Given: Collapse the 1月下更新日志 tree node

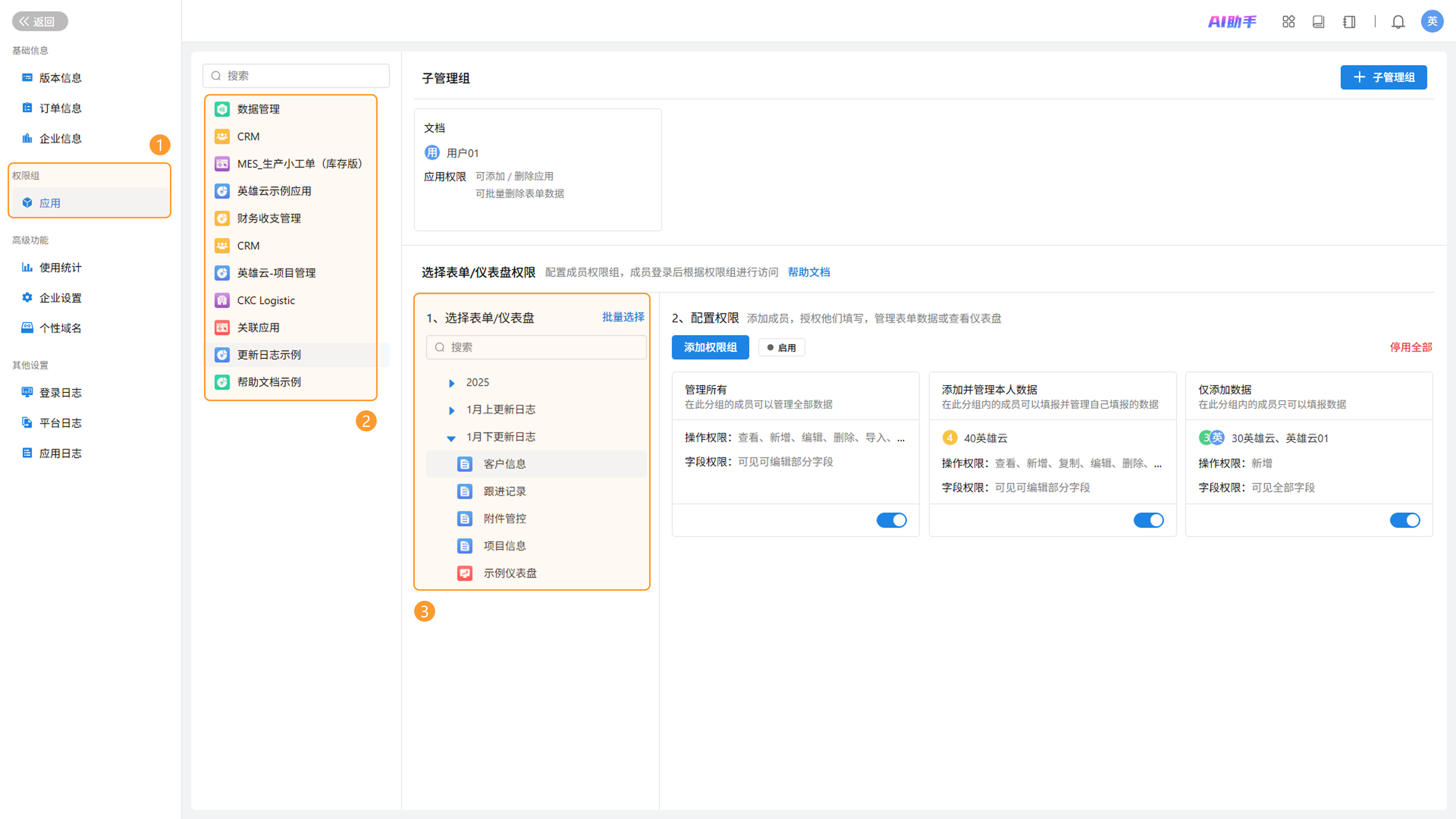Looking at the screenshot, I should [x=451, y=438].
